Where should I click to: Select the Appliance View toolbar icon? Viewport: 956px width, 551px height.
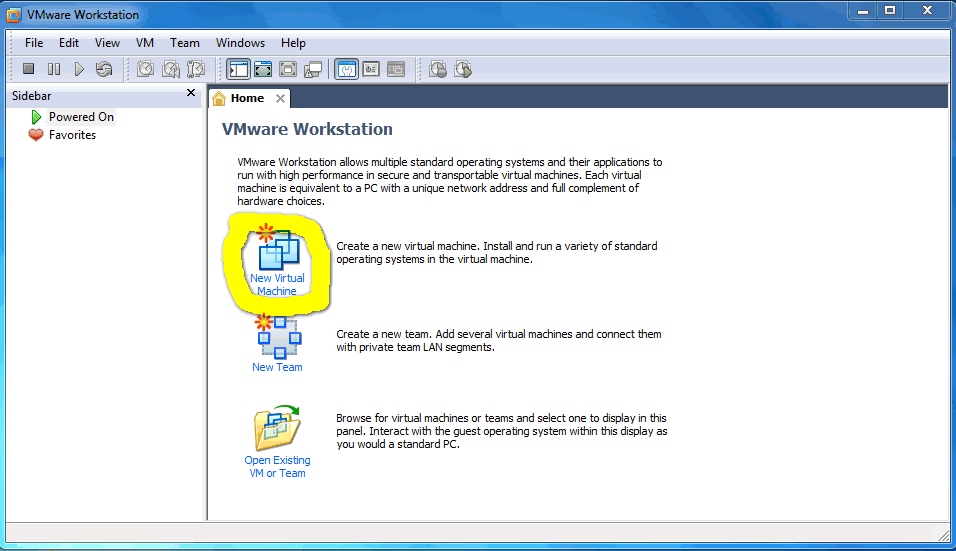pyautogui.click(x=371, y=69)
